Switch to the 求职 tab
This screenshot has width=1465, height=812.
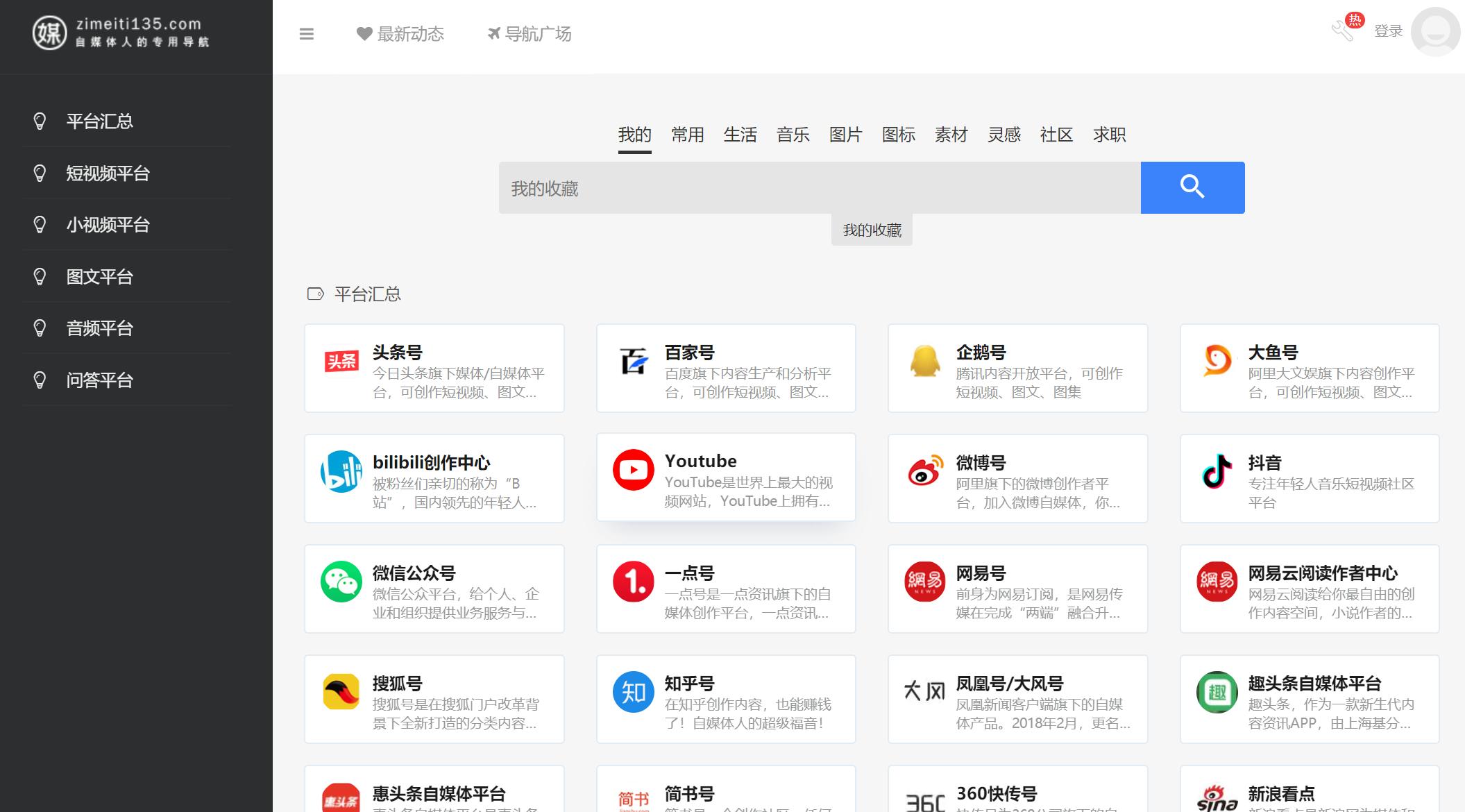pyautogui.click(x=1109, y=135)
